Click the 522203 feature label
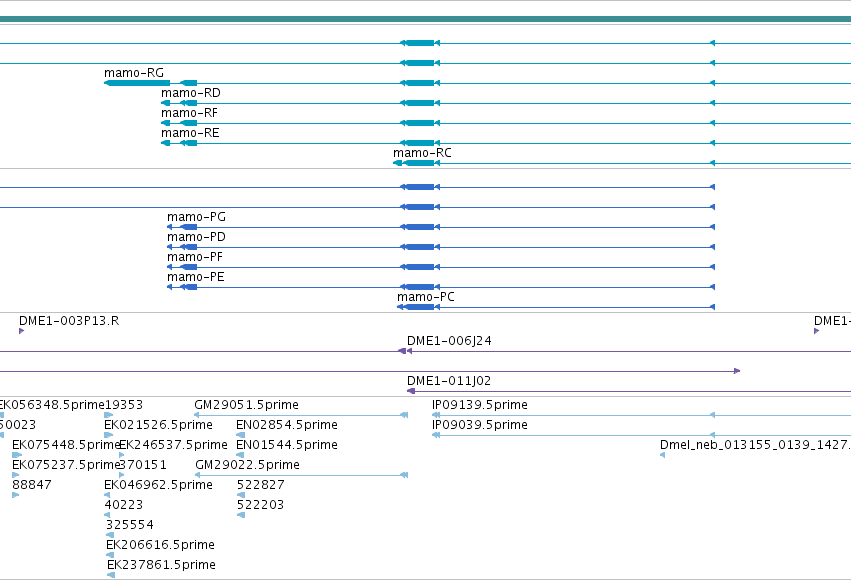The image size is (851, 580). (260, 505)
